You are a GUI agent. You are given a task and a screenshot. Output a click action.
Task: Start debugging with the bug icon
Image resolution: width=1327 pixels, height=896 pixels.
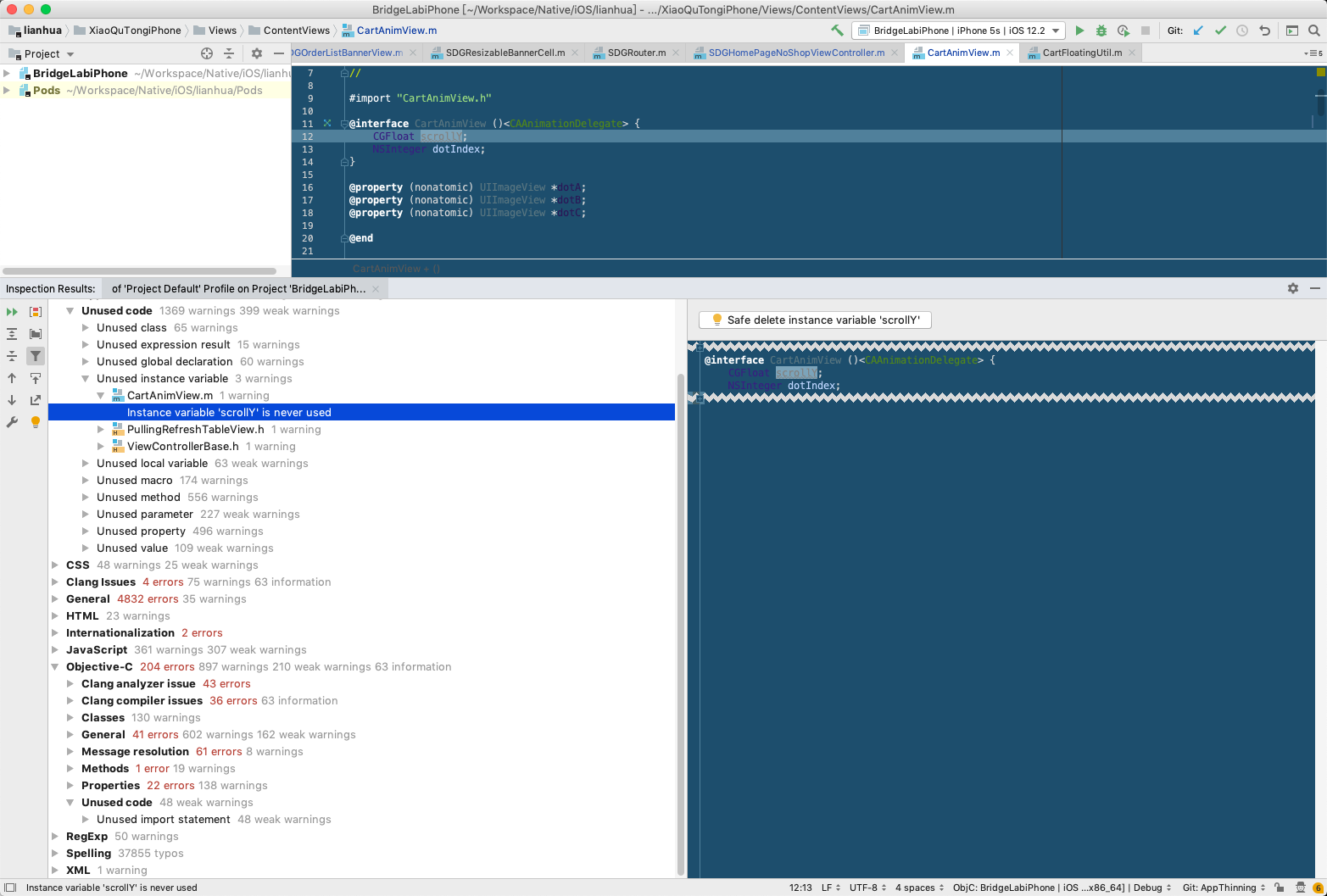[x=1101, y=31]
